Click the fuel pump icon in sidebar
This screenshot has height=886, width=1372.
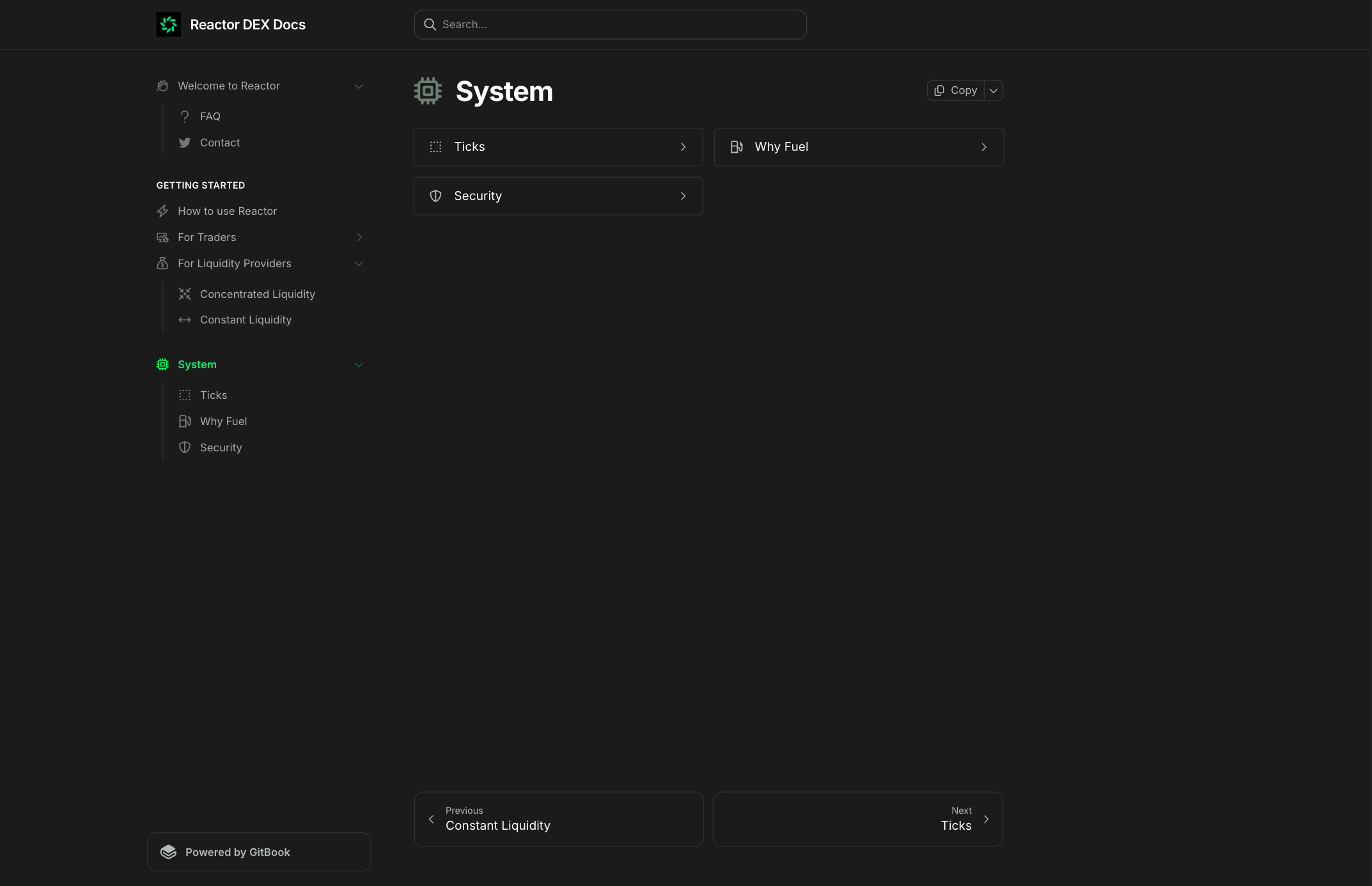pyautogui.click(x=185, y=421)
